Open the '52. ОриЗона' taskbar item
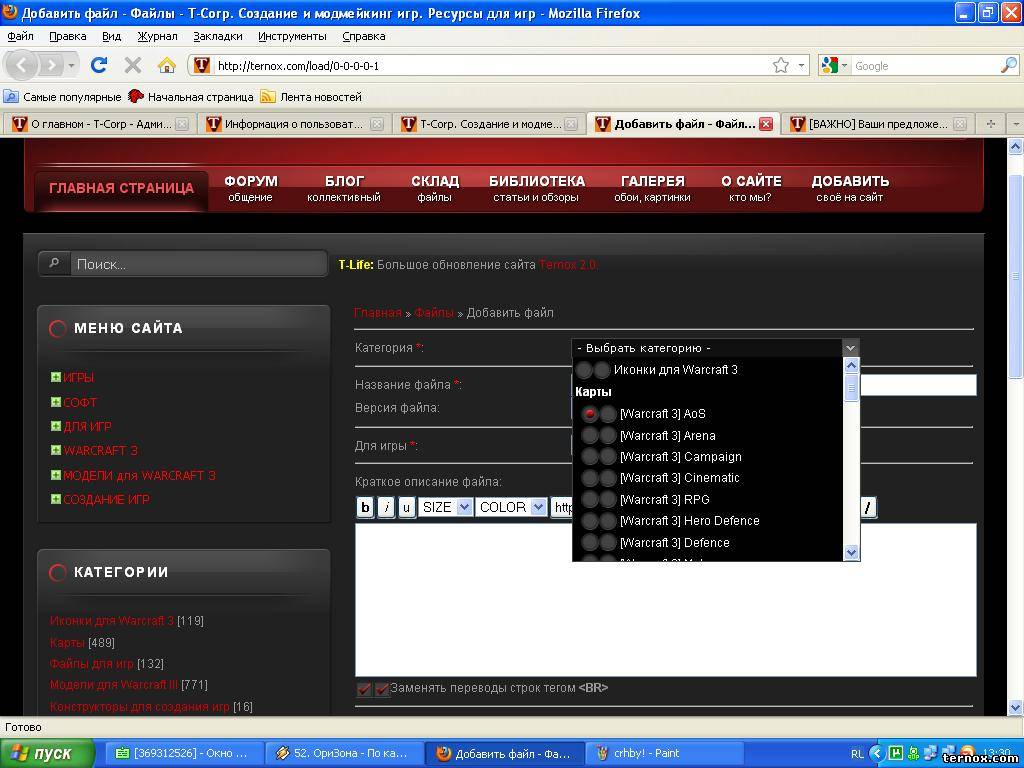This screenshot has height=768, width=1024. click(x=345, y=754)
